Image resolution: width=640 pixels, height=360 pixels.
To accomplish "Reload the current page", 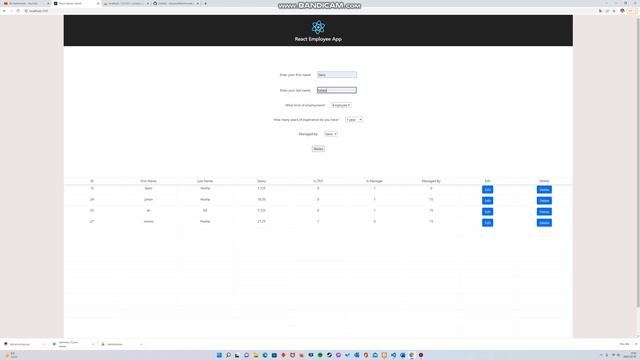I will (x=18, y=11).
